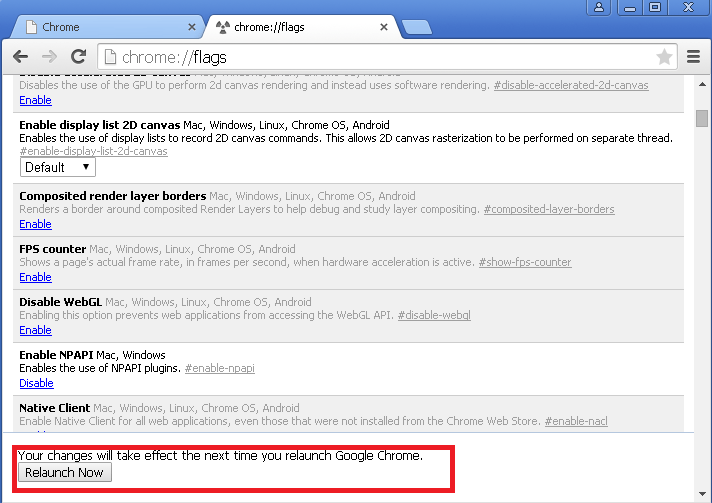Click the 'Native Client' heading text

(x=54, y=408)
